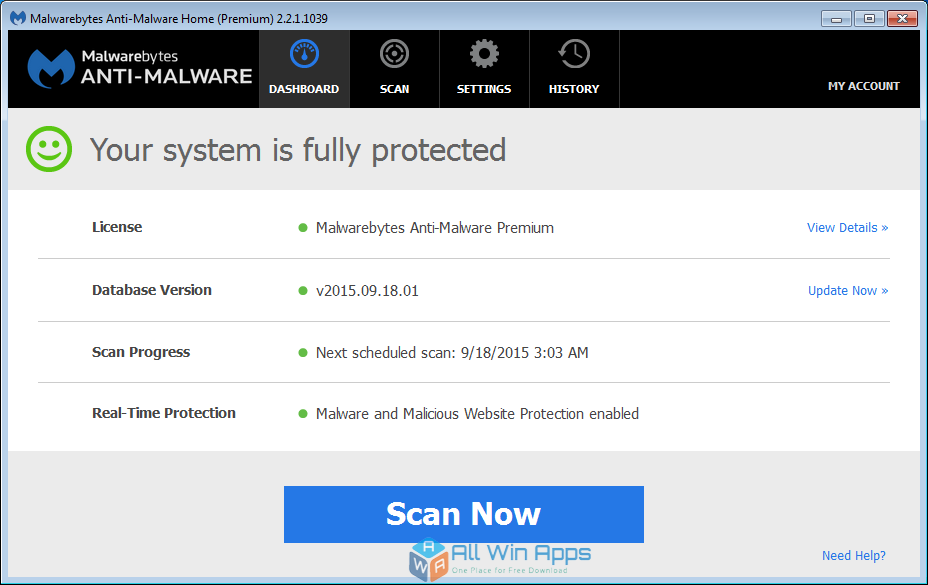Click the View Details link

[x=848, y=228]
